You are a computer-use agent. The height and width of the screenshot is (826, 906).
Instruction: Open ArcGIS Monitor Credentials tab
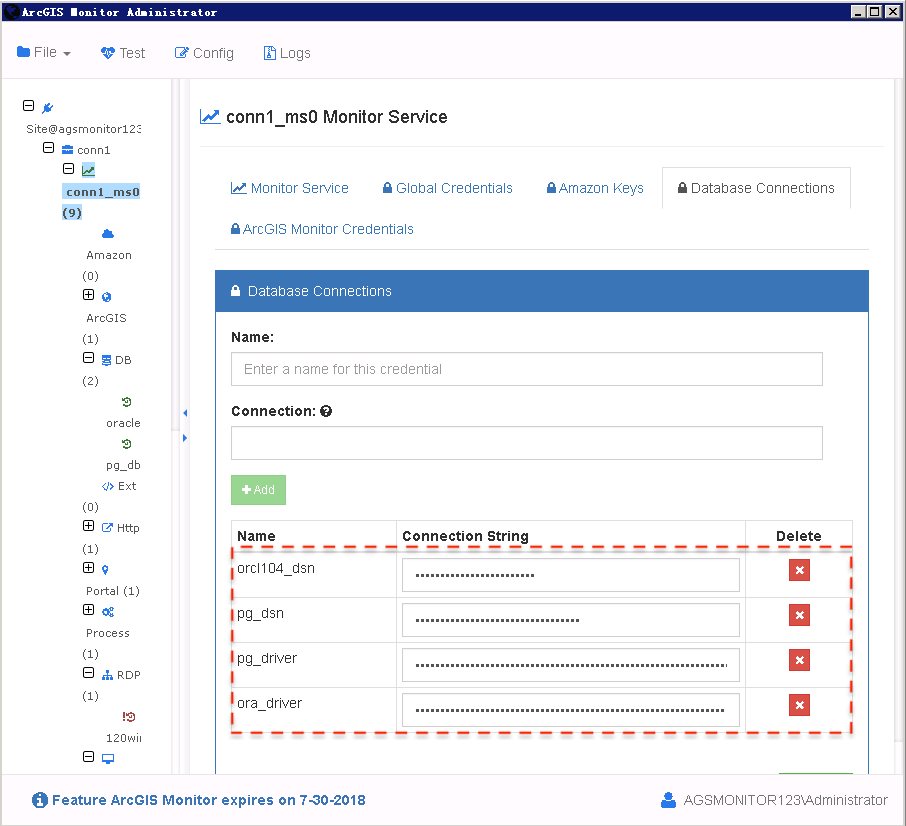tap(322, 229)
